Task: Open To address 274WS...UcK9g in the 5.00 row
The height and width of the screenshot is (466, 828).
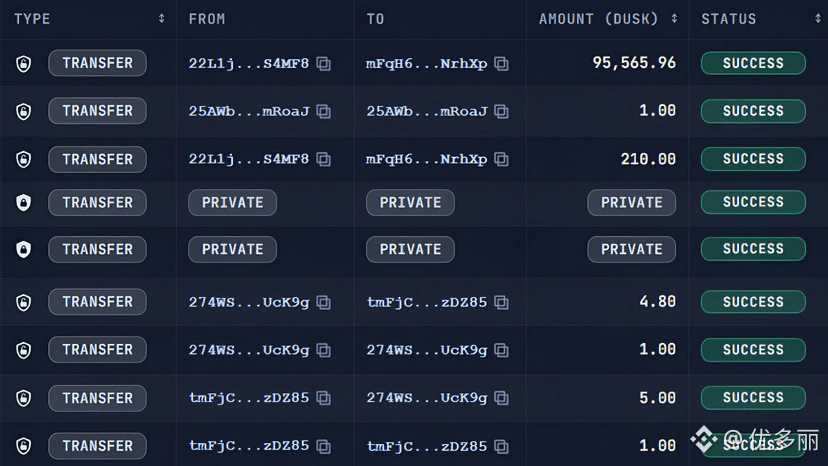Action: click(427, 398)
